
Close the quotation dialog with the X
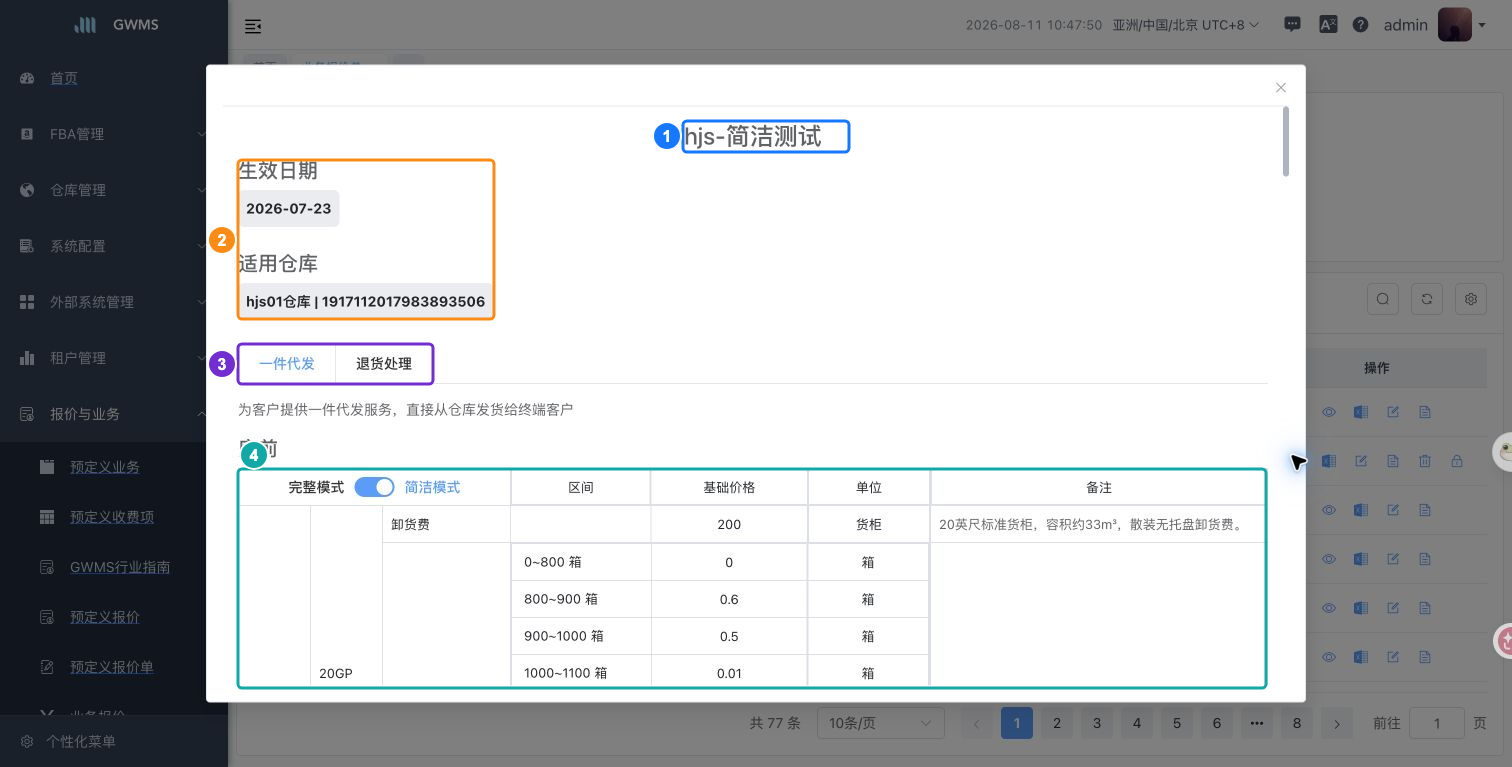pos(1281,88)
